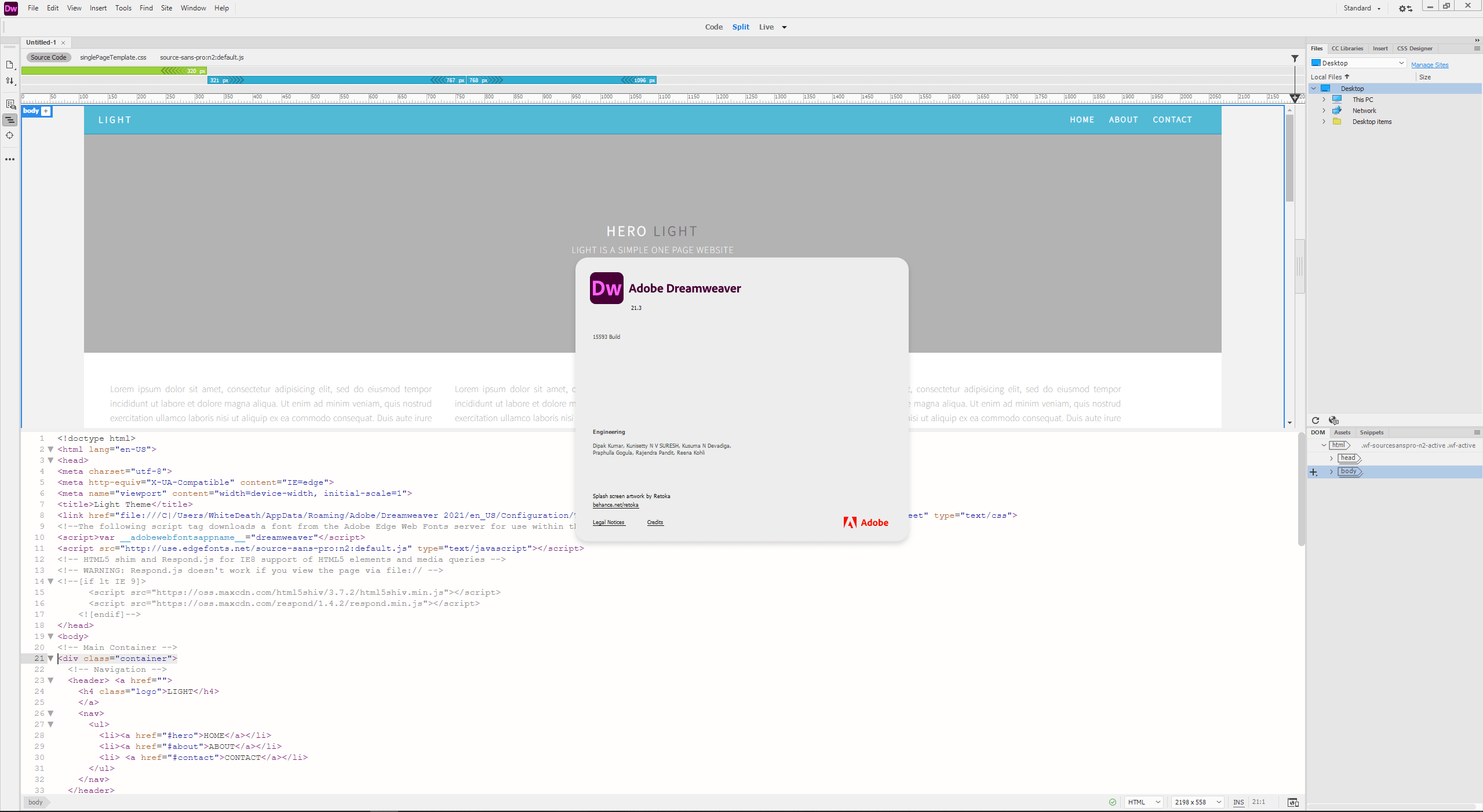Click the plus icon beside body in DOM panel
This screenshot has width=1483, height=812.
tap(1313, 472)
